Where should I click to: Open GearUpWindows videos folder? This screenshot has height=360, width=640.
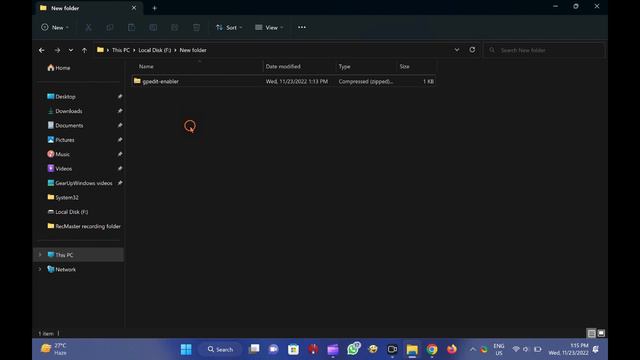point(80,183)
